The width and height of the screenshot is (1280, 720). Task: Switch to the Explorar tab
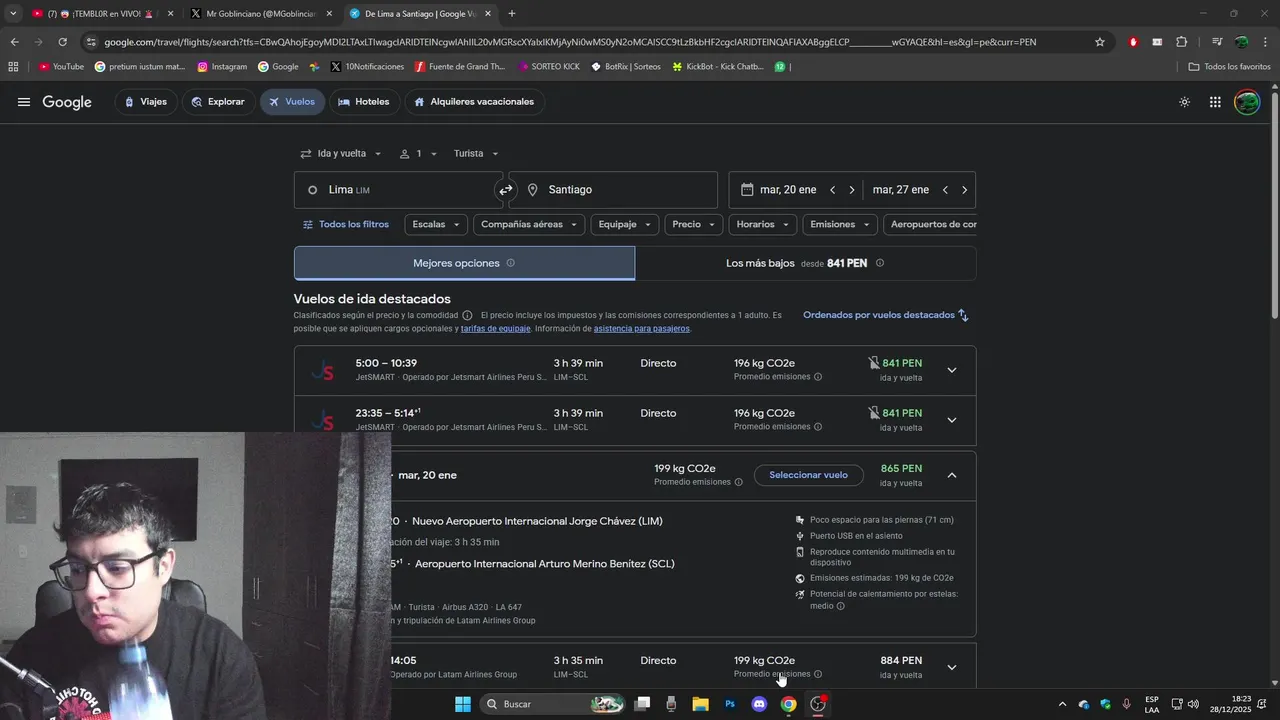tap(218, 102)
